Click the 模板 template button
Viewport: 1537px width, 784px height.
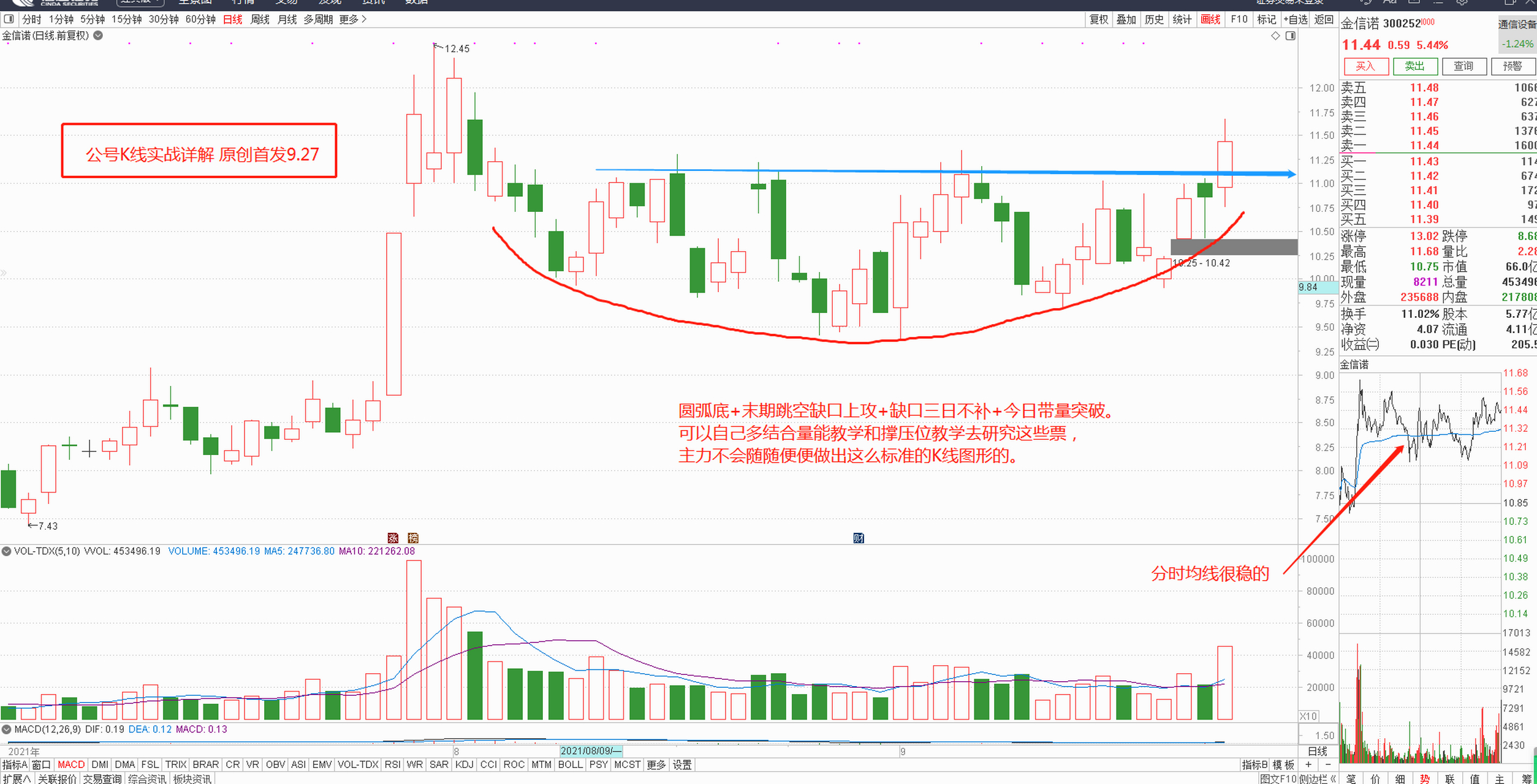pos(1283,764)
